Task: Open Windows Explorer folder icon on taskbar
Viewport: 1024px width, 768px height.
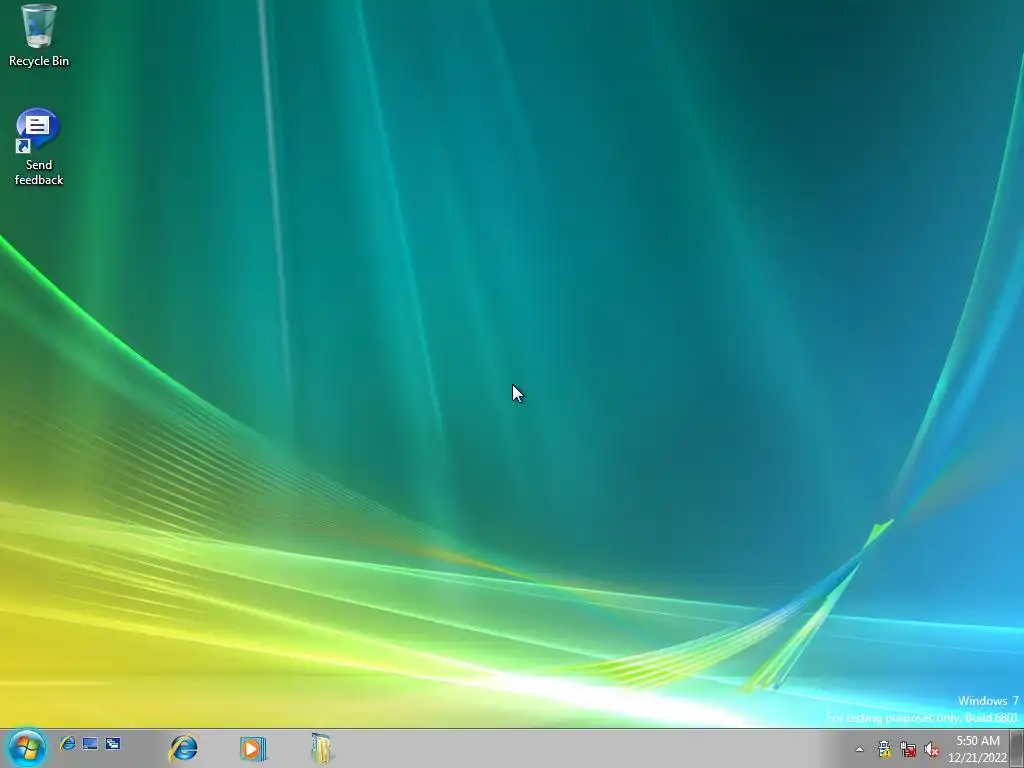Action: [322, 748]
